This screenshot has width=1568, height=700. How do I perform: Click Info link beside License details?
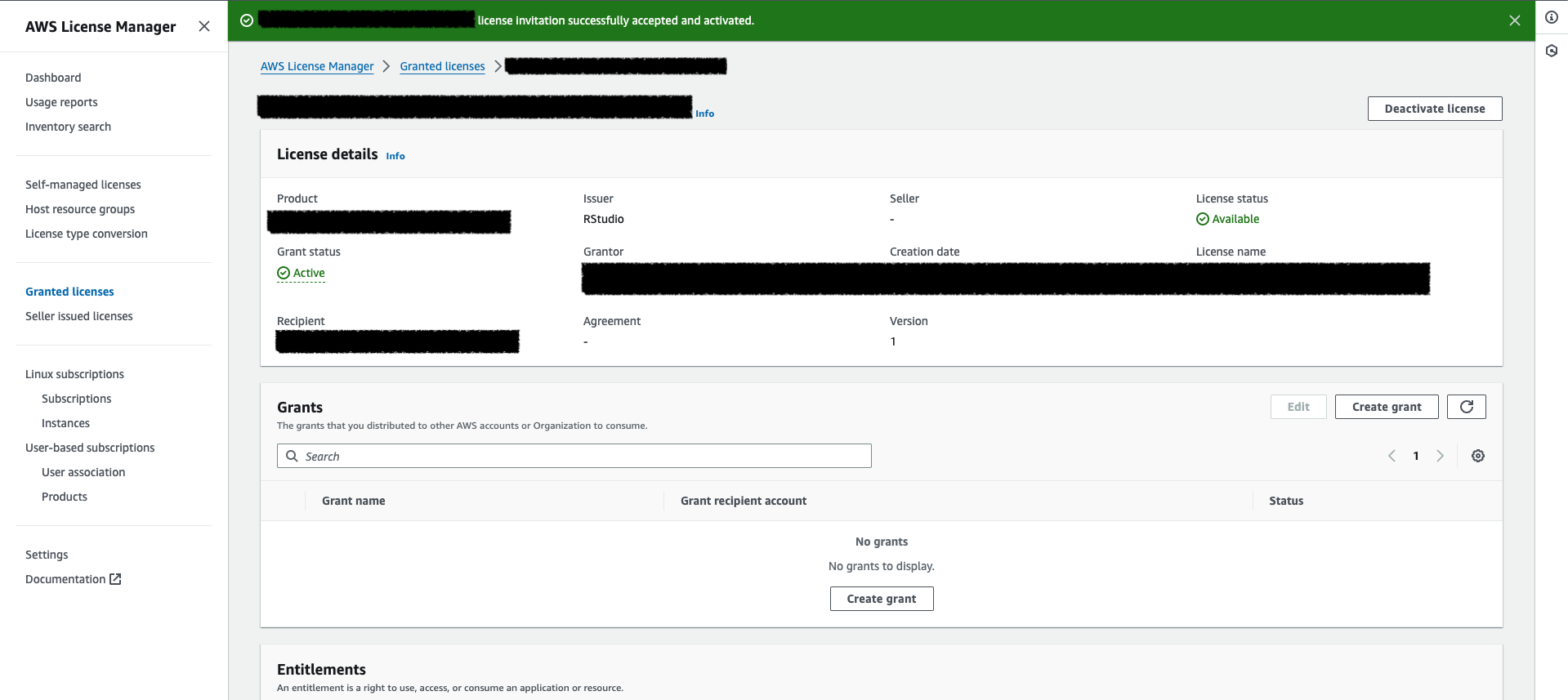point(395,156)
